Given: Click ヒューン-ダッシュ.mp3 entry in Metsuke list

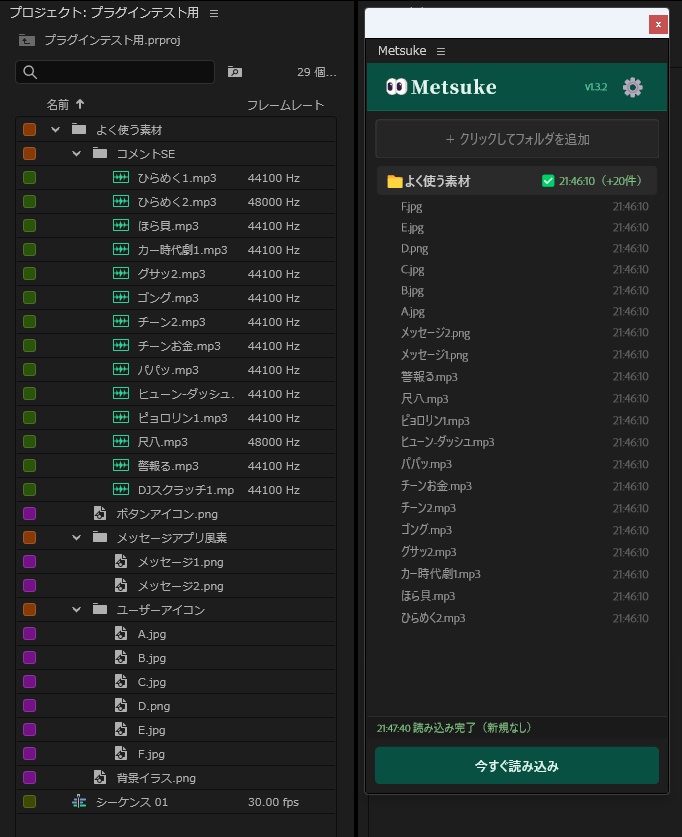Looking at the screenshot, I should click(448, 442).
